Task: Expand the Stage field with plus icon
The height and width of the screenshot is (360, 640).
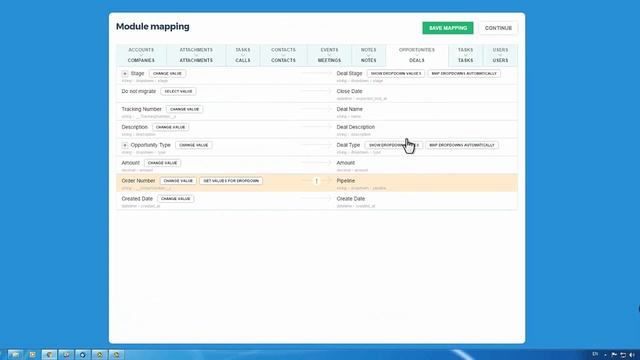Action: tap(125, 73)
